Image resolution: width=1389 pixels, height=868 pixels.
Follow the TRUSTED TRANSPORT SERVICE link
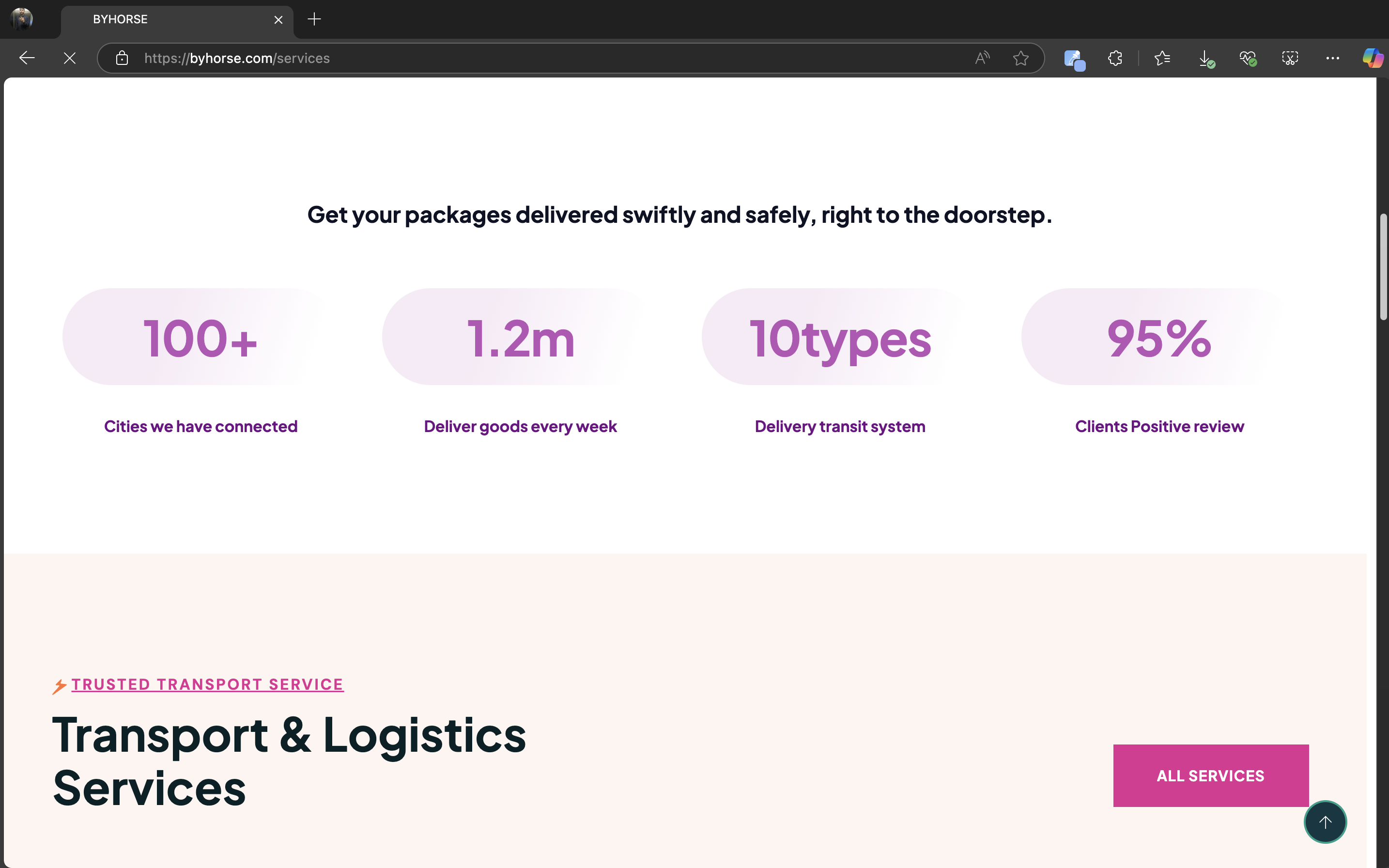207,684
